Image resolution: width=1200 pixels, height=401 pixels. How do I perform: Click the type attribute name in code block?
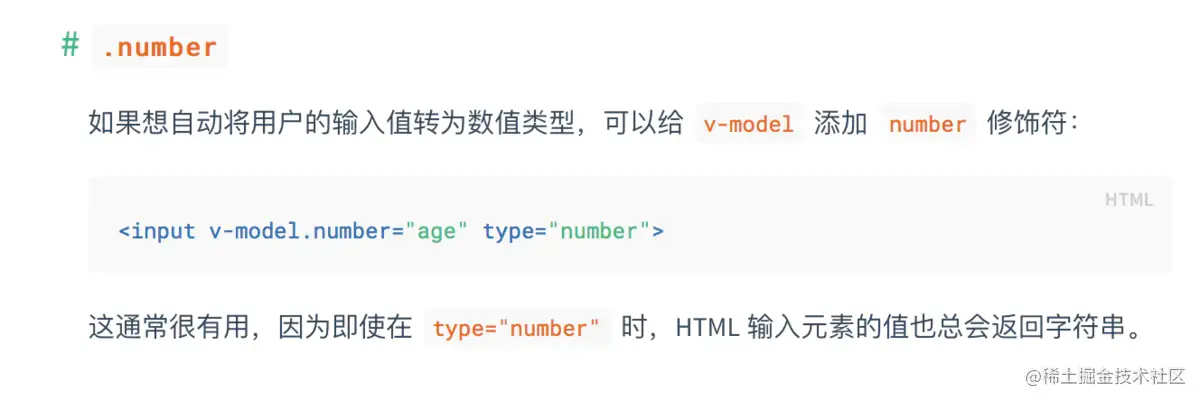(509, 231)
